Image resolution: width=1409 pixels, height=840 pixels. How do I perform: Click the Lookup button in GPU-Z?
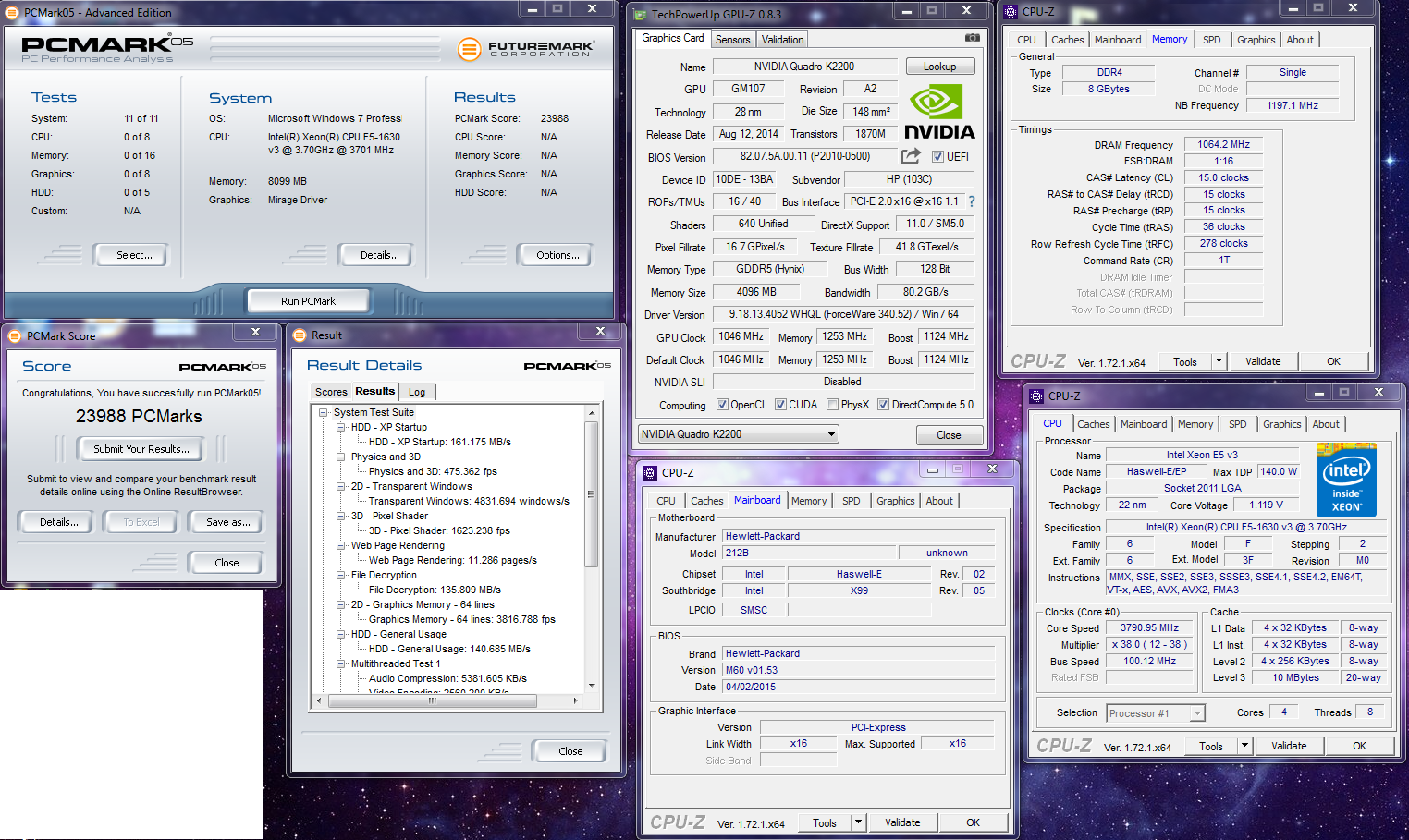[939, 67]
